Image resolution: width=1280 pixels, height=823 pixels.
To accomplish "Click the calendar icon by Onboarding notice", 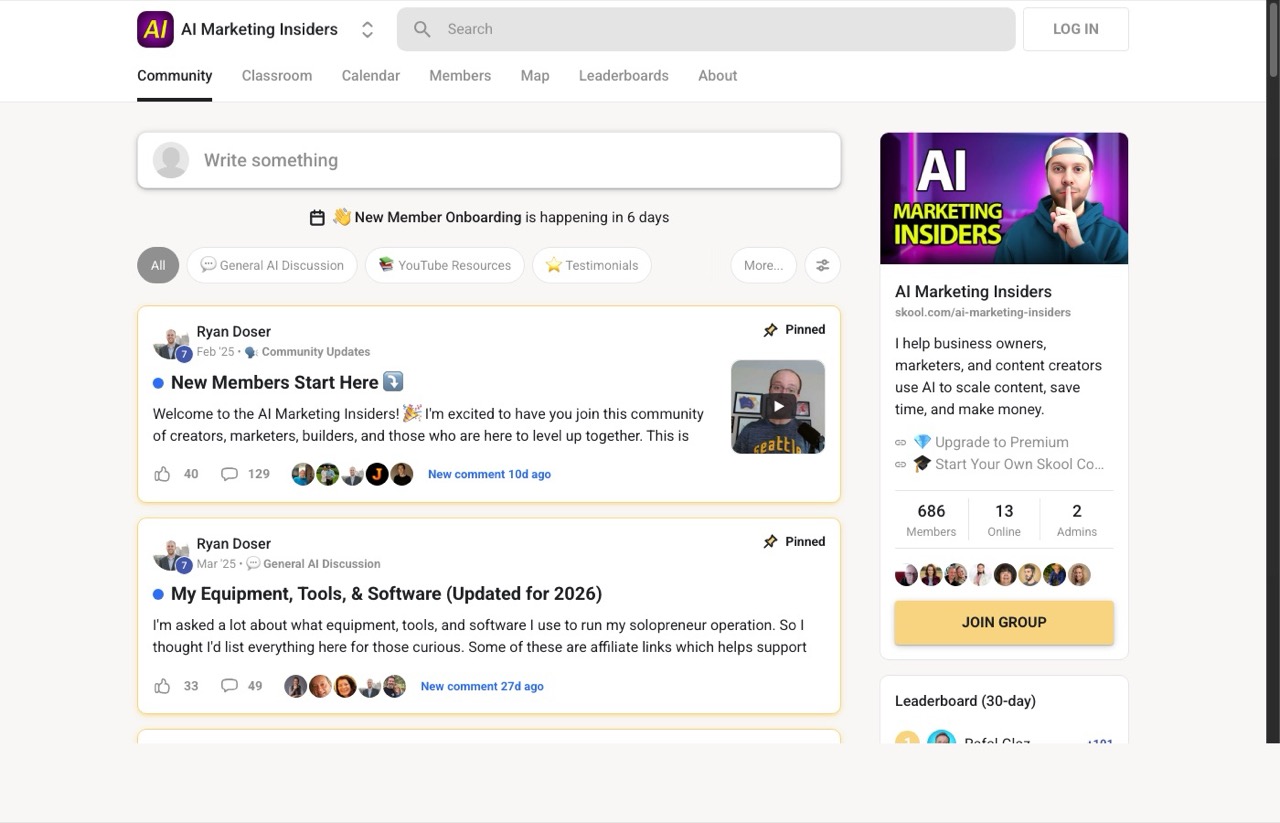I will coord(317,217).
